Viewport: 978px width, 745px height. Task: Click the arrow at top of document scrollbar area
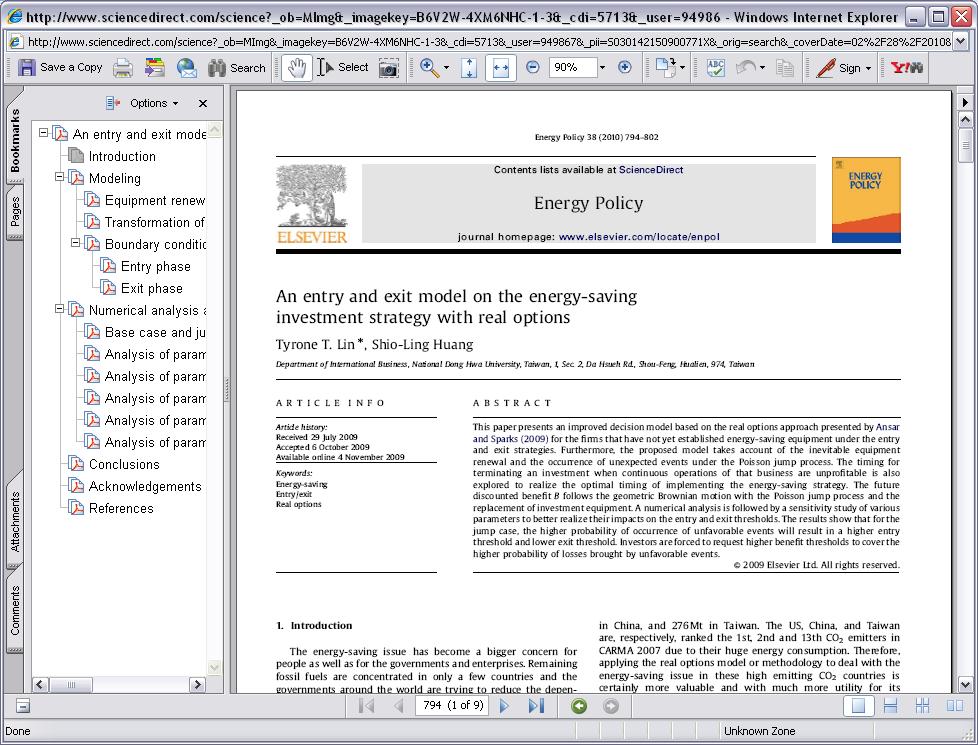965,102
